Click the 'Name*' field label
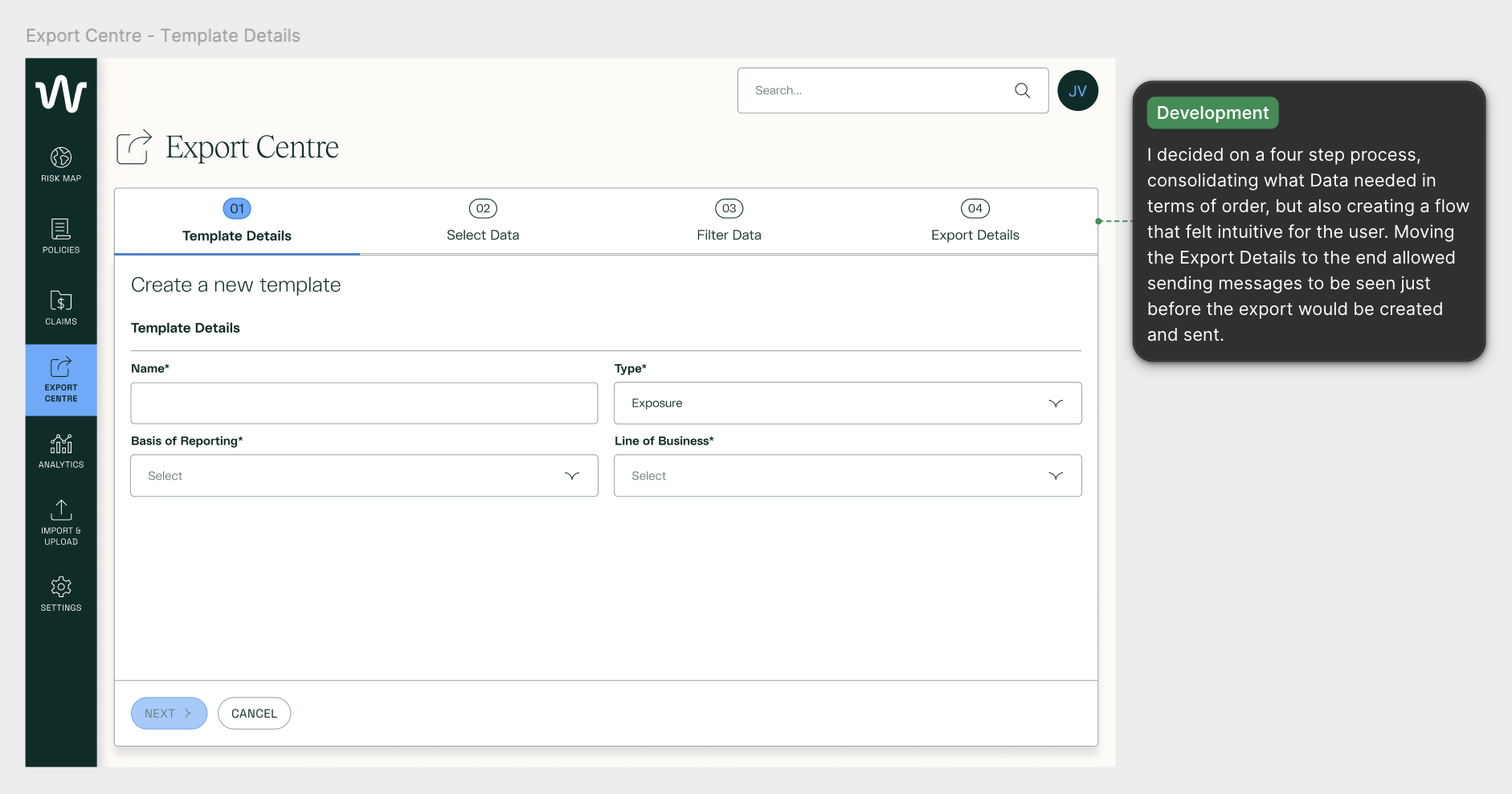The image size is (1512, 794). click(150, 369)
